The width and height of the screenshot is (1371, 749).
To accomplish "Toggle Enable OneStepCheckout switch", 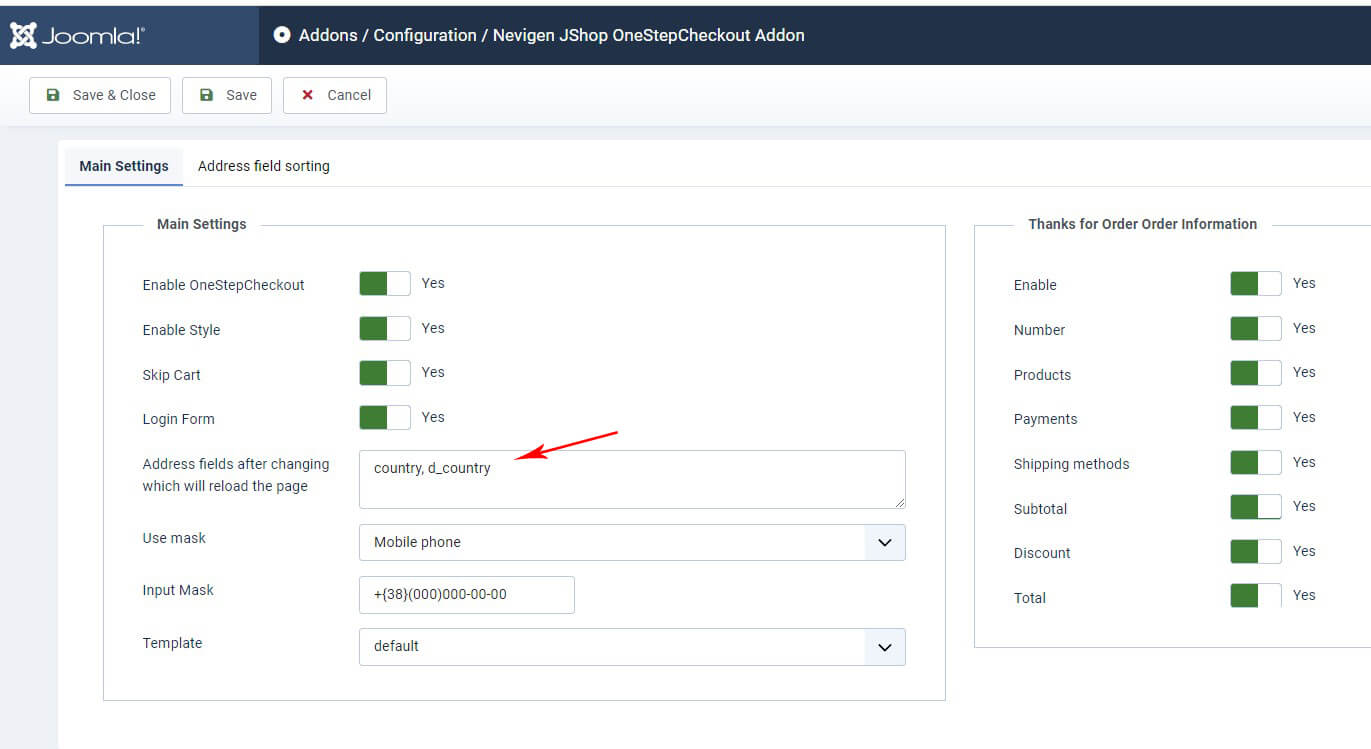I will click(385, 284).
